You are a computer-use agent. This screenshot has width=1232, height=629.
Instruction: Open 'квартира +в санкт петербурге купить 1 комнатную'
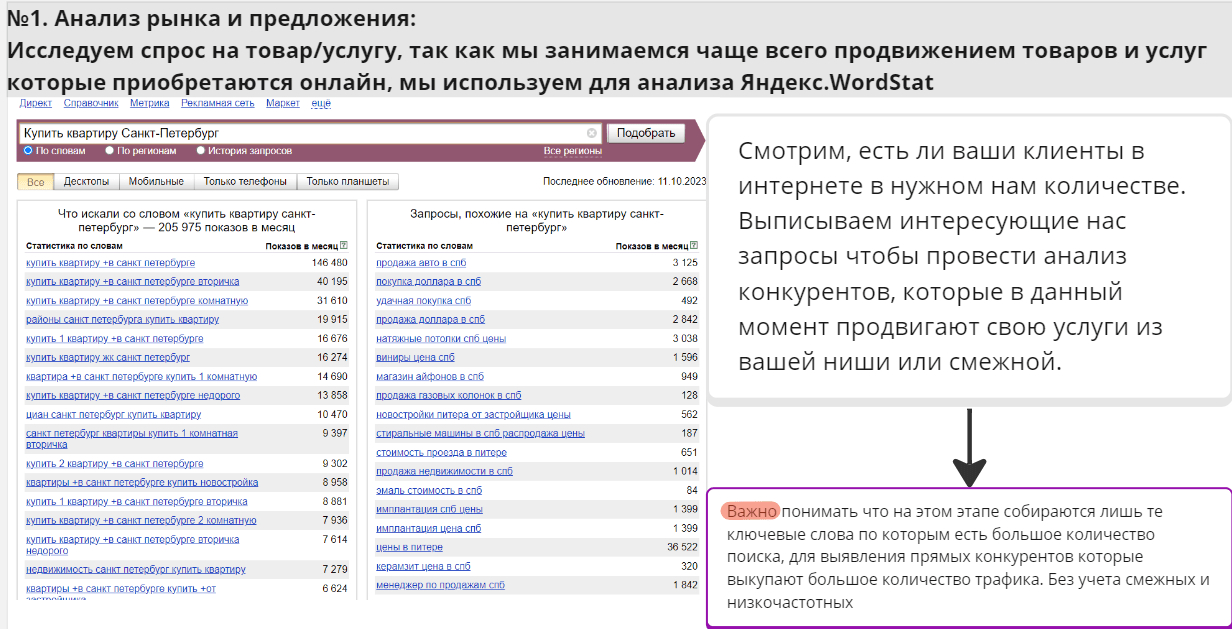click(x=141, y=376)
